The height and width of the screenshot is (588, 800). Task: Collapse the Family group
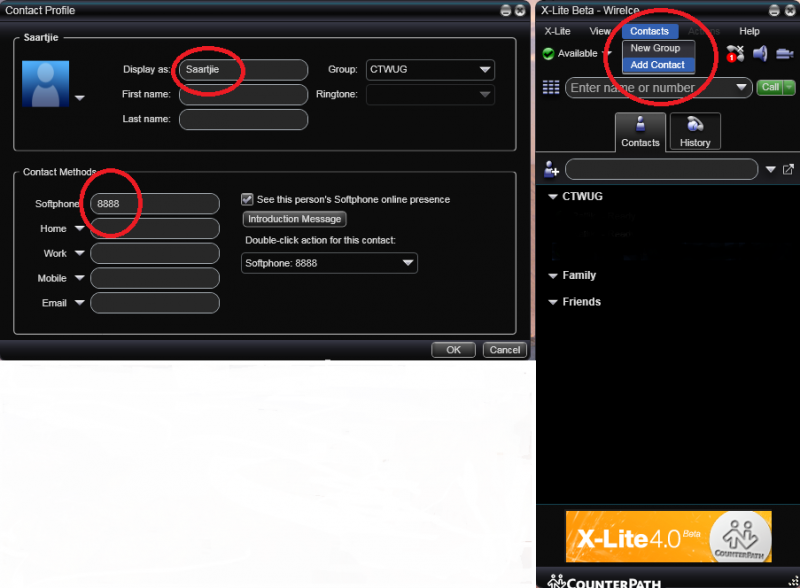click(x=553, y=276)
